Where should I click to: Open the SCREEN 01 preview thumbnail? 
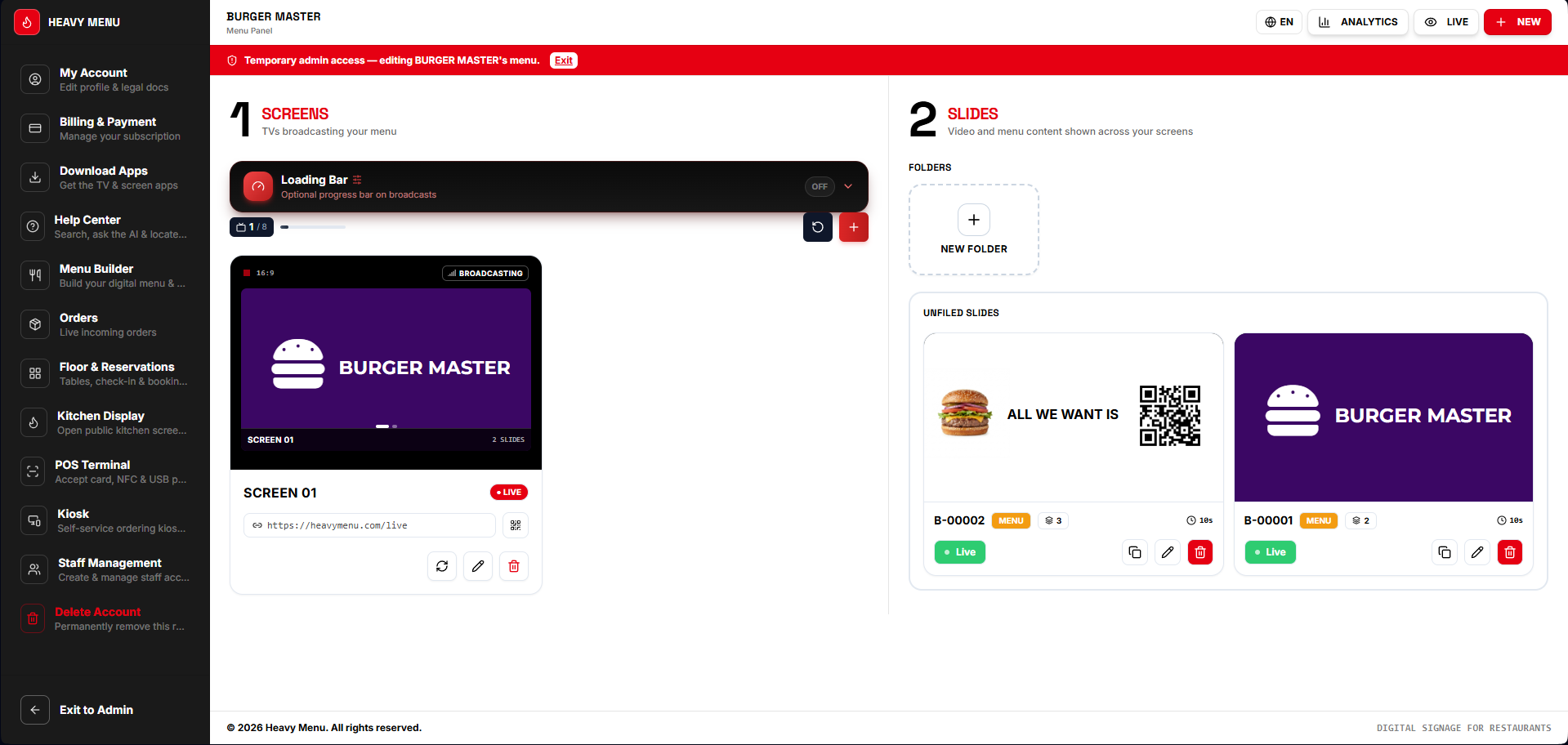pyautogui.click(x=386, y=369)
